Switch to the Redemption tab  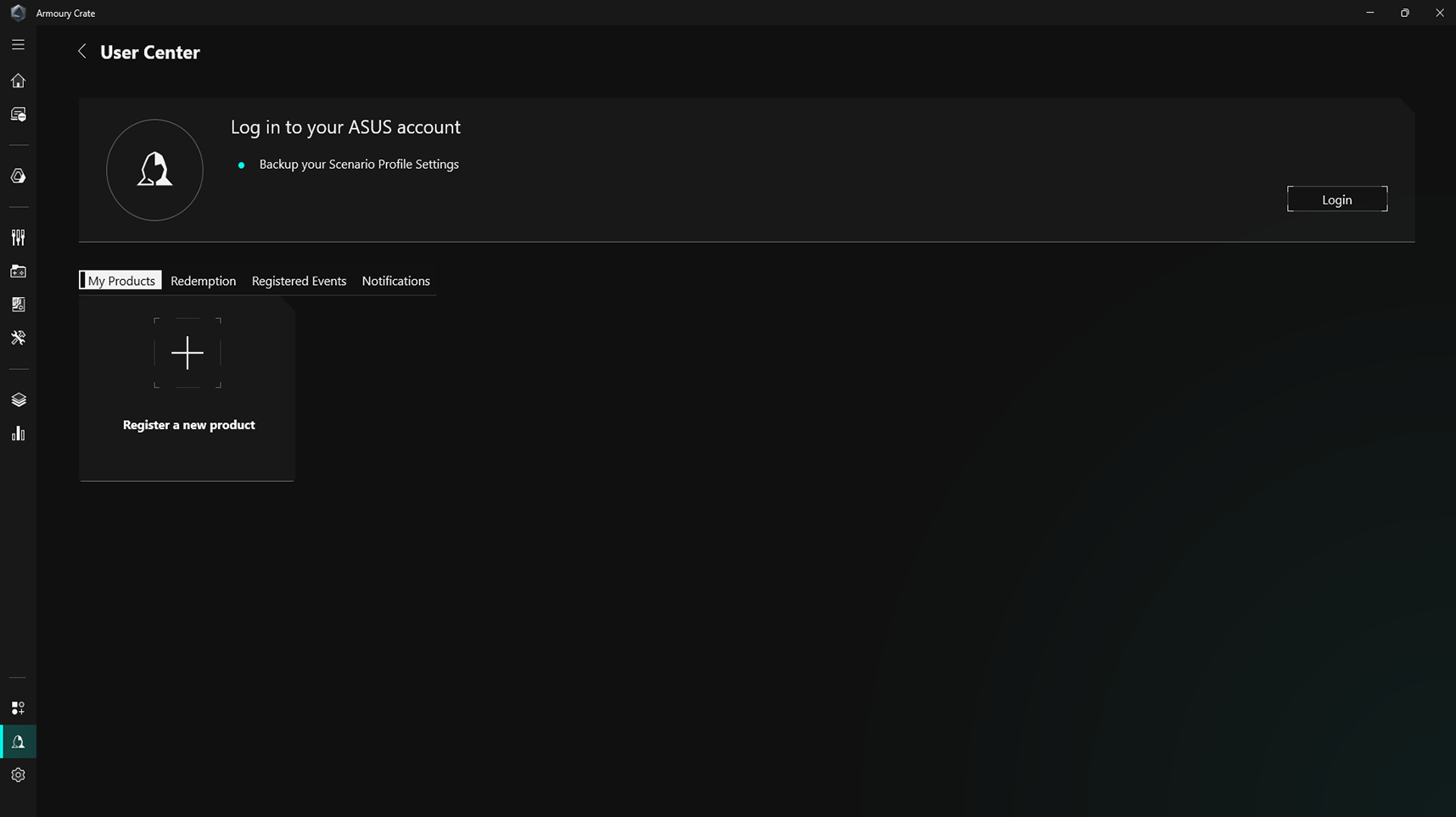coord(204,281)
